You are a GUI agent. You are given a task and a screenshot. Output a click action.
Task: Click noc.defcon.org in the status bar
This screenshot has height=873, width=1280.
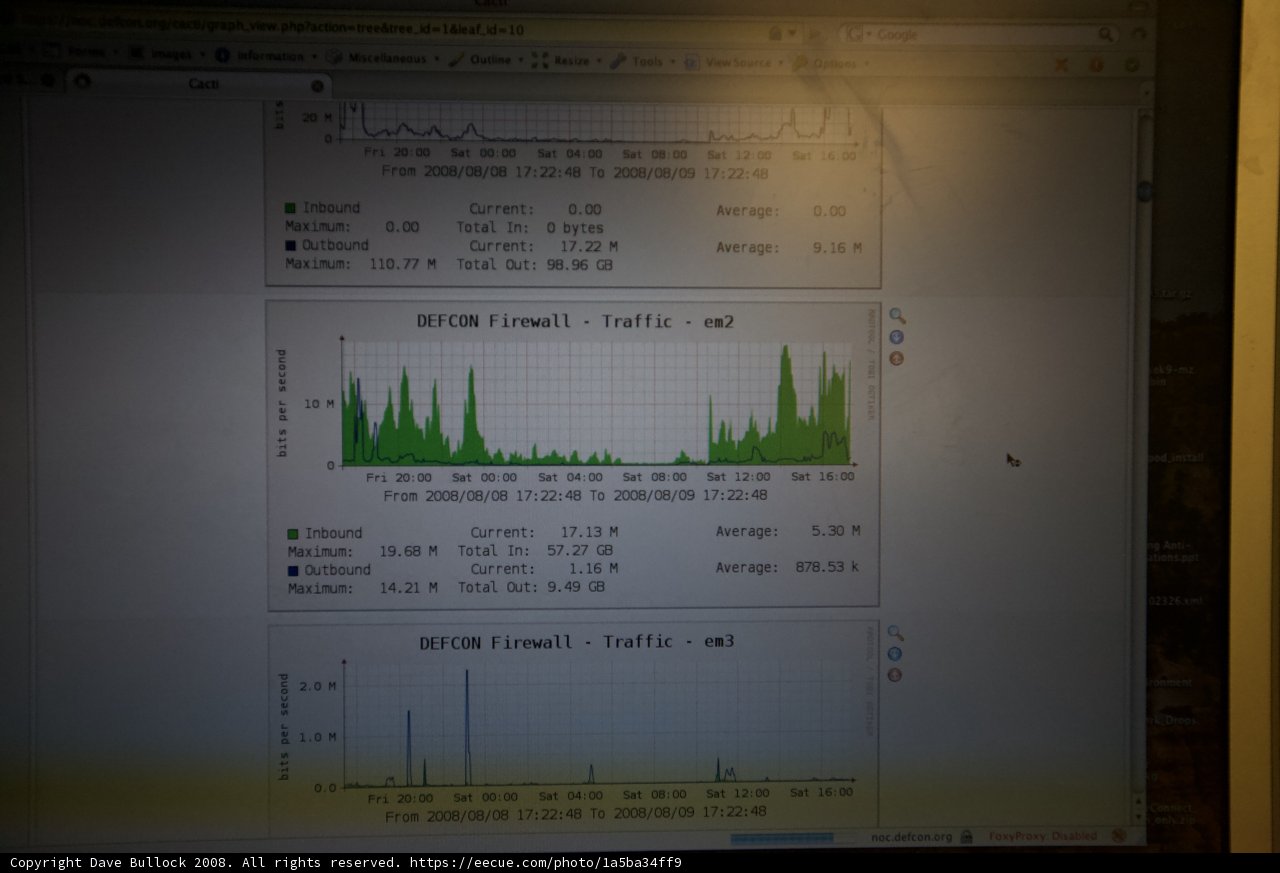pos(911,836)
